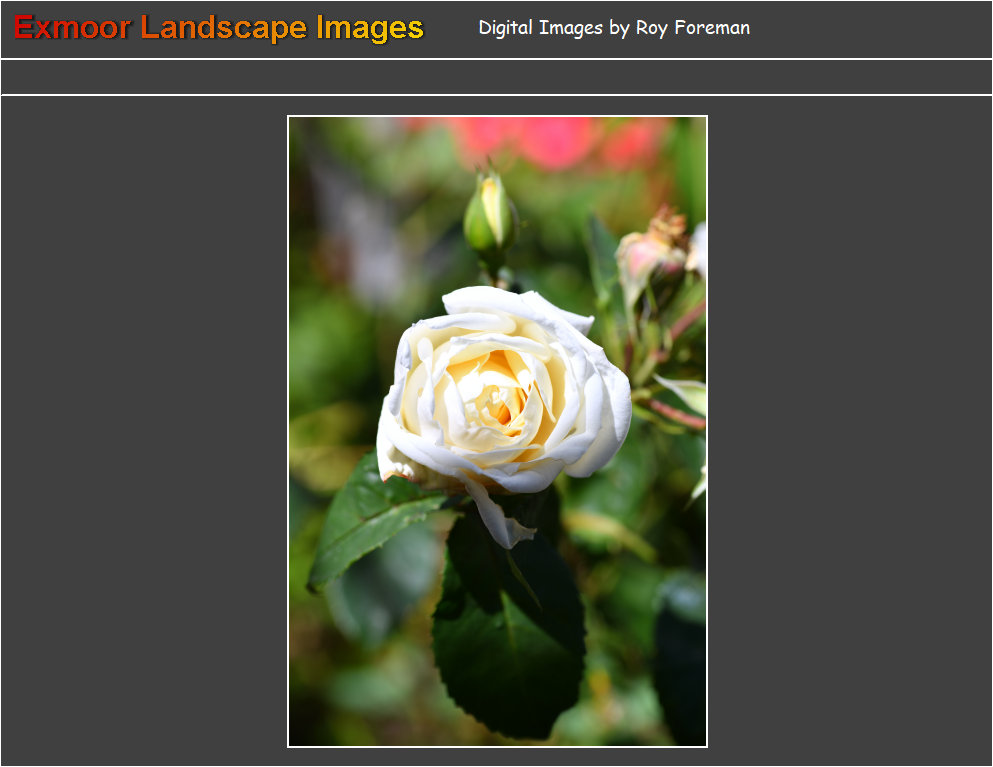Select the "Digital Images by Roy Foreman" text

613,28
